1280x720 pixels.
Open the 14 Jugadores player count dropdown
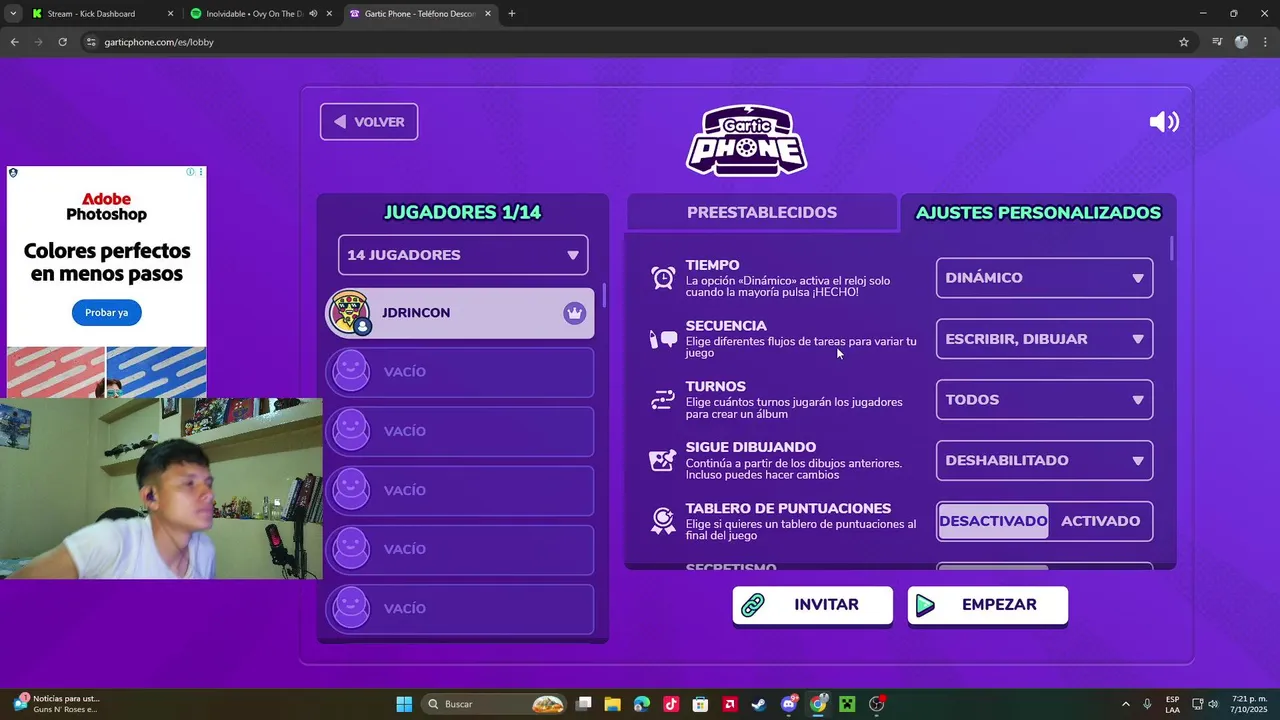coord(463,255)
